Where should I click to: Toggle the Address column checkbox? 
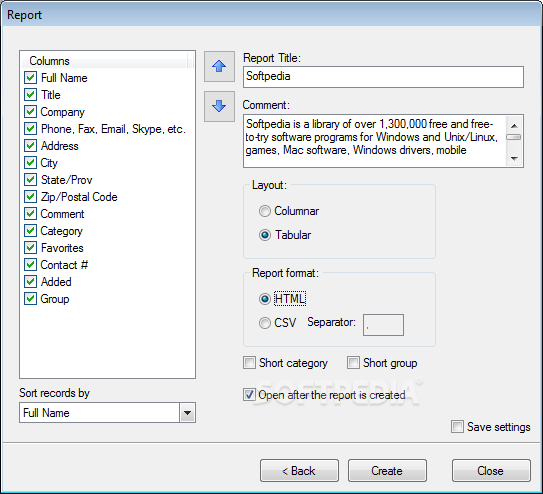[x=30, y=145]
